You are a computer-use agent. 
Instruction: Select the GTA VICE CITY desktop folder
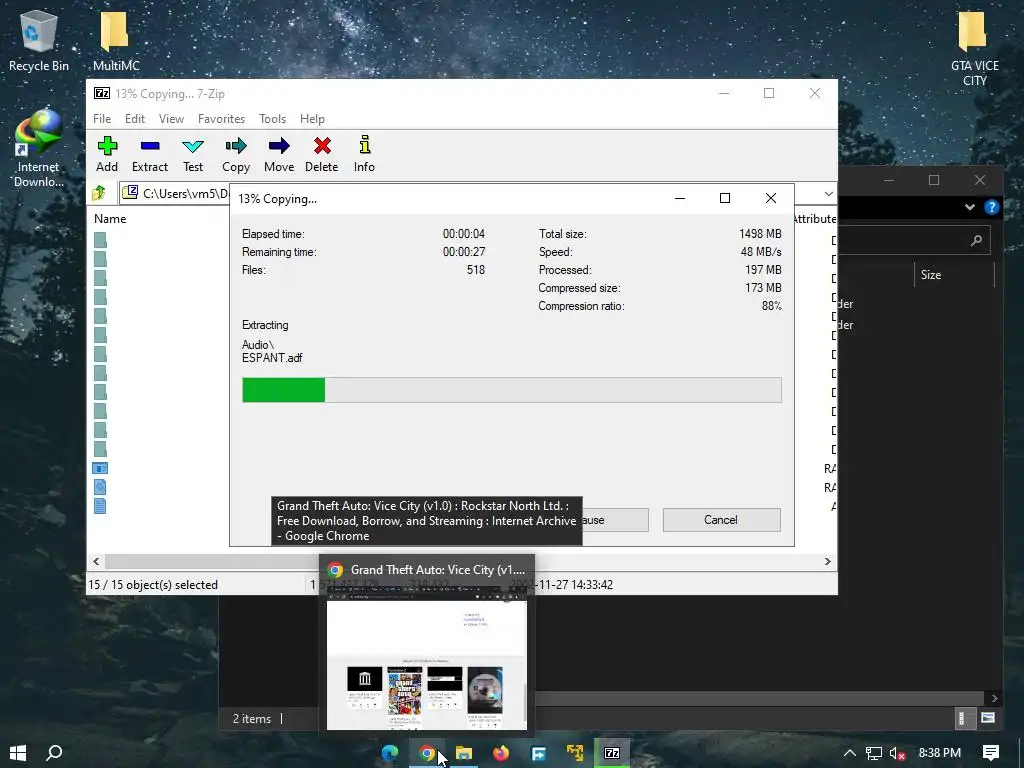[x=974, y=49]
